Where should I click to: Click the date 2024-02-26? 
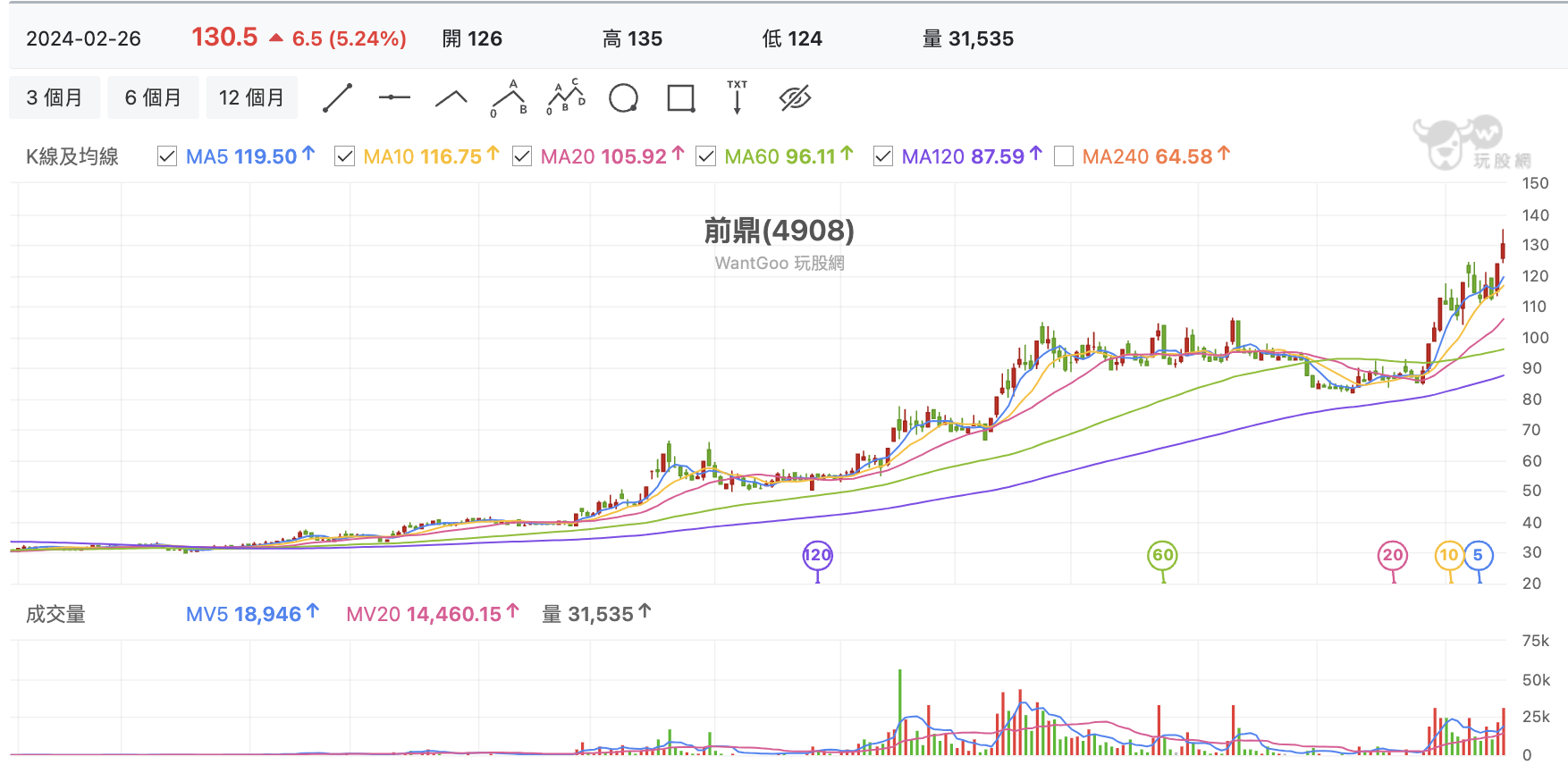pos(84,38)
